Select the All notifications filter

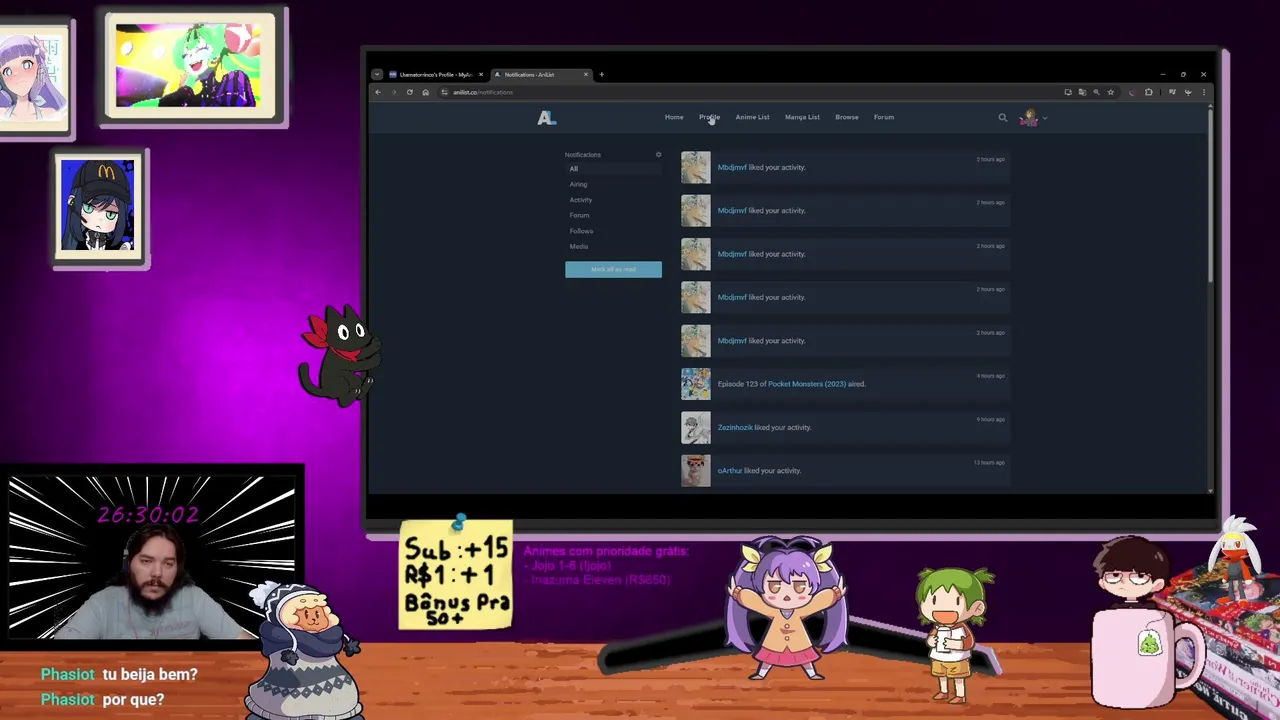point(613,169)
